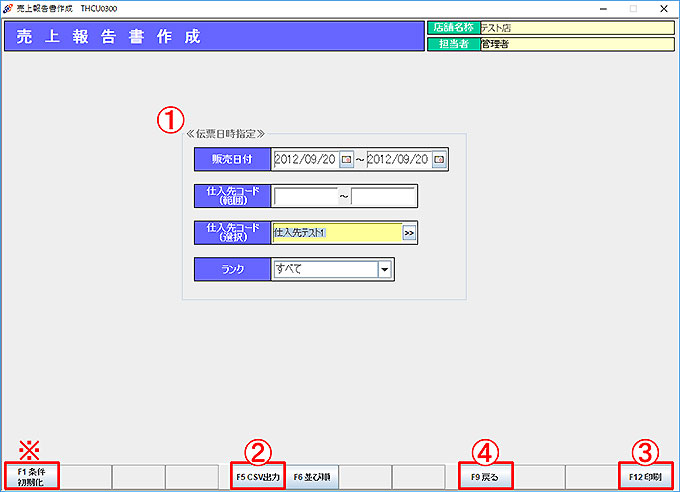This screenshot has width=680, height=492.
Task: Click the 担当者 label
Action: tap(454, 44)
